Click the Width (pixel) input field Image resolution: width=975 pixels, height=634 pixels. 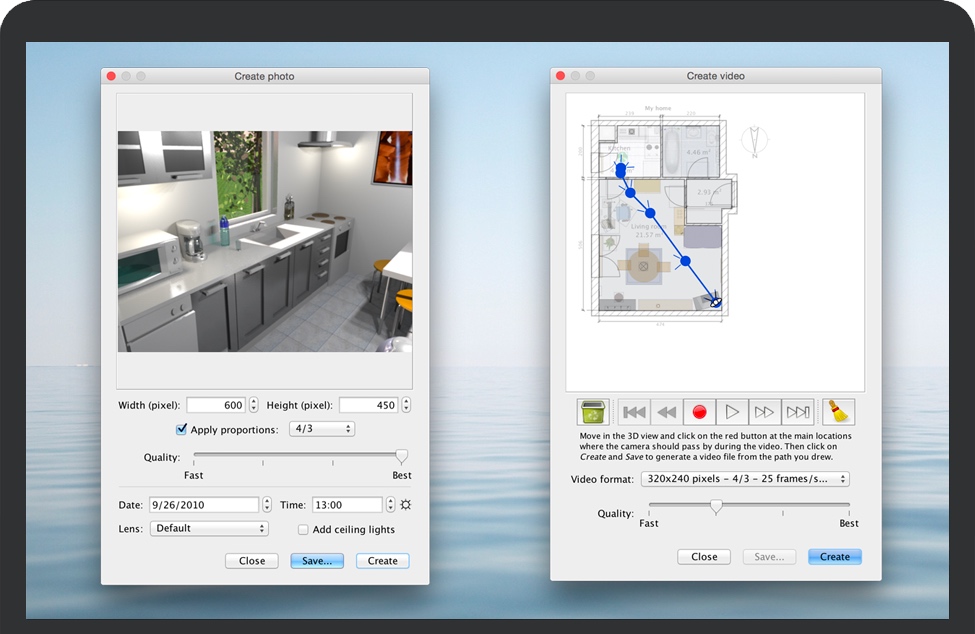click(x=216, y=405)
